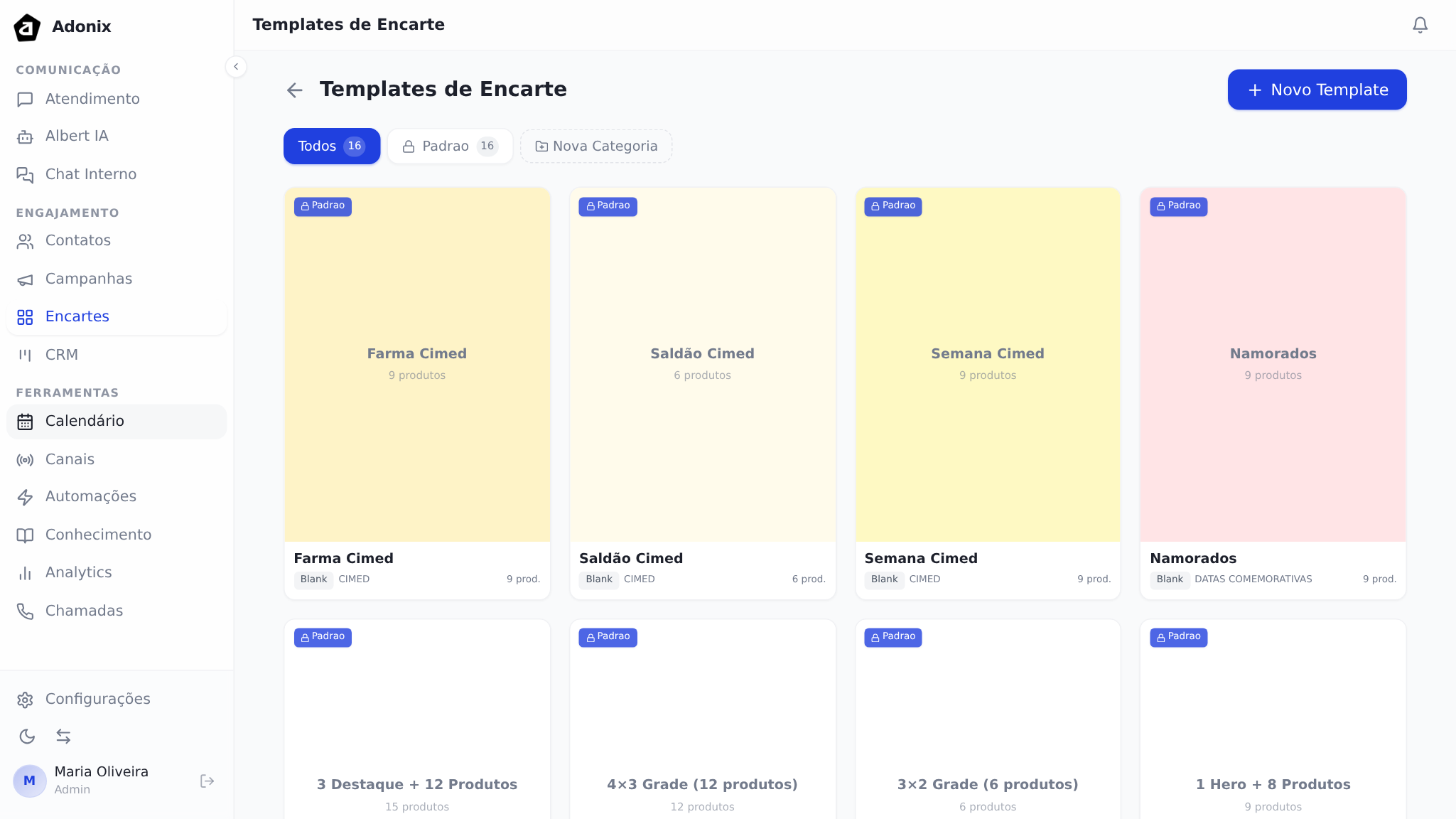Select the pink Namorados template preview
This screenshot has height=819, width=1456.
coord(1272,364)
